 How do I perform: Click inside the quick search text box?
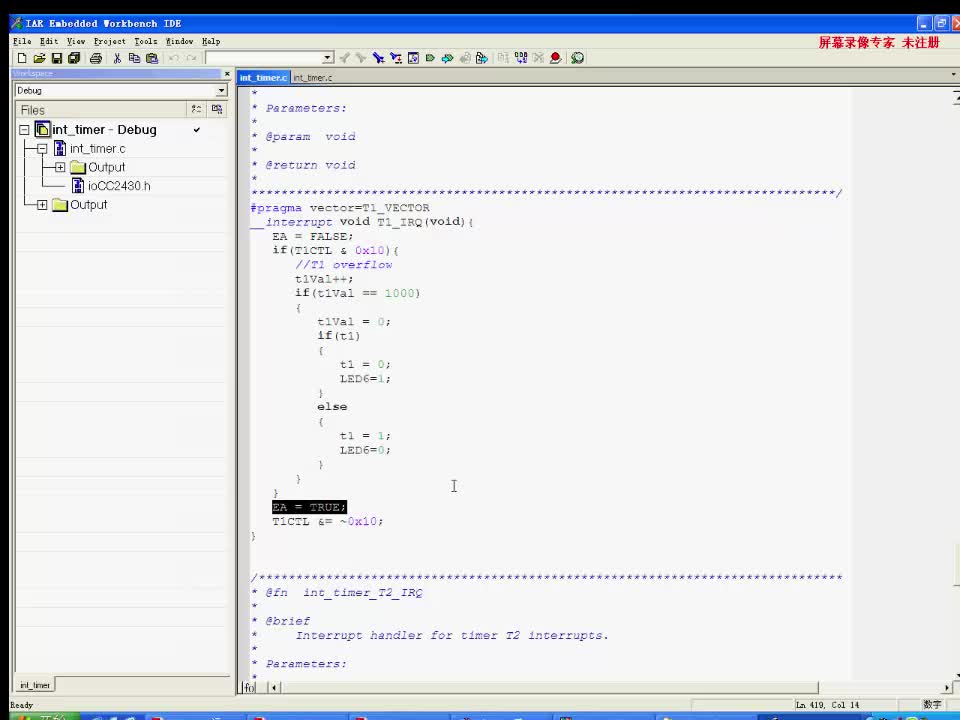point(264,58)
